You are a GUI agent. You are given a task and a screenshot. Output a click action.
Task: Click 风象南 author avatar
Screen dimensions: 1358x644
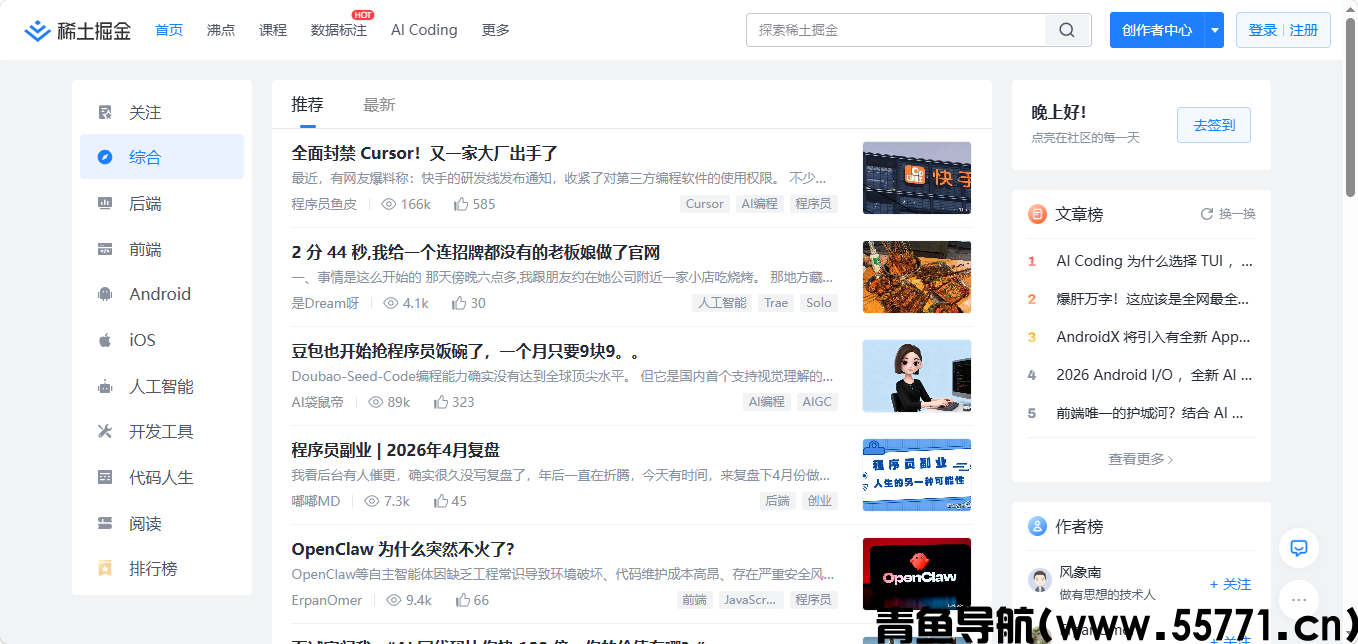click(x=1040, y=580)
